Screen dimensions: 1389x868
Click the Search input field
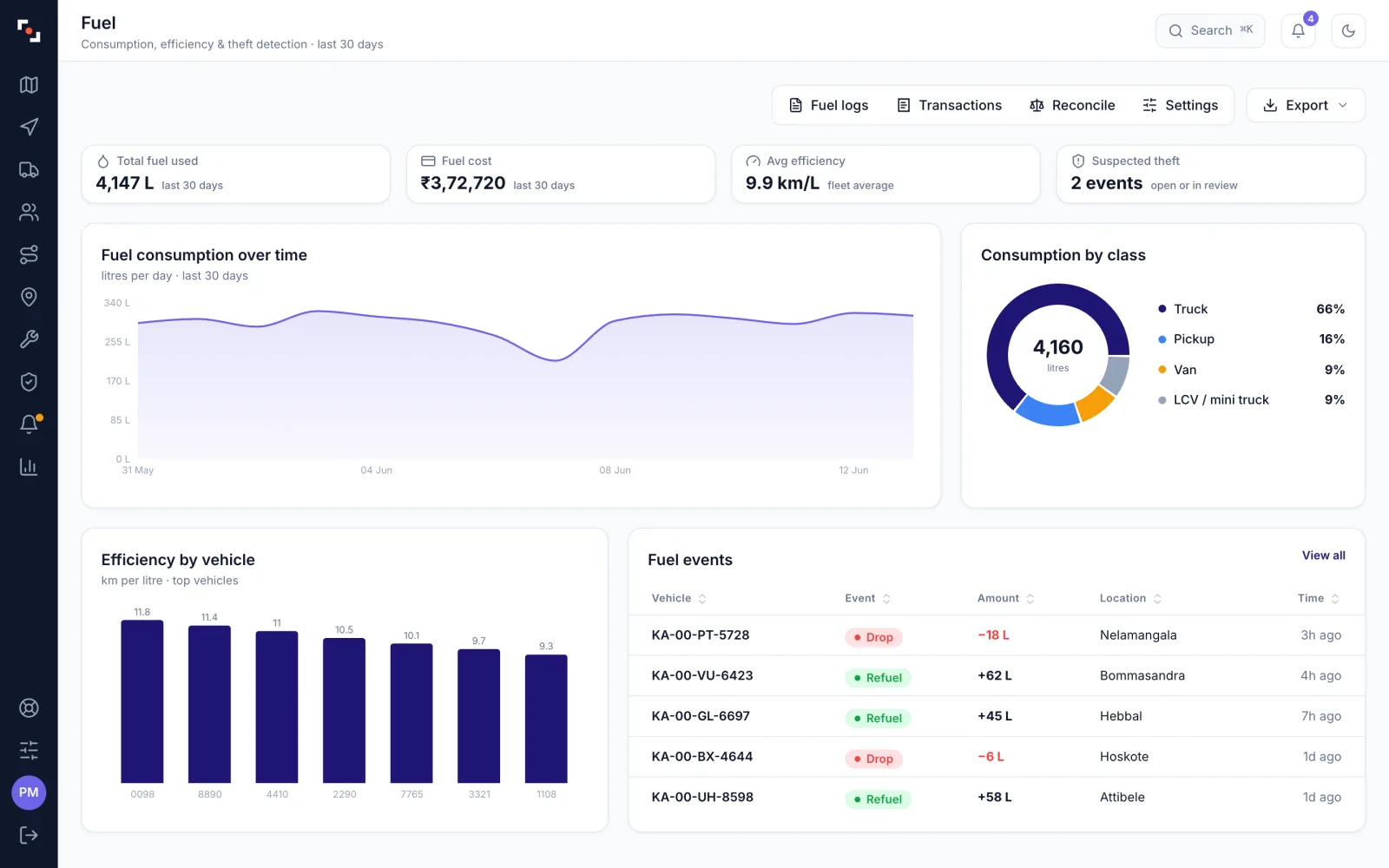(x=1210, y=31)
